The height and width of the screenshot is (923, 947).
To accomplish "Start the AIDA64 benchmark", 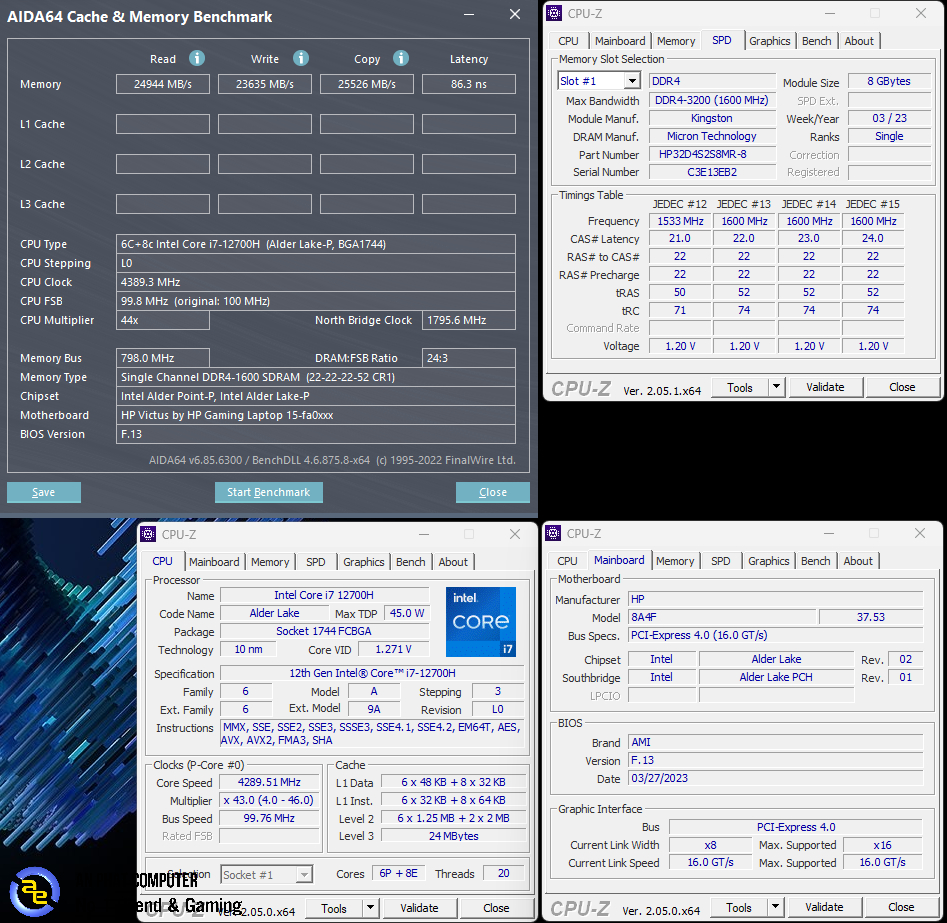I will [x=269, y=492].
